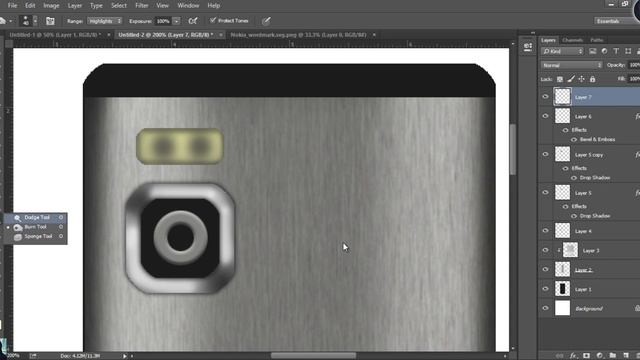Open the Range Highlights dropdown

104,21
